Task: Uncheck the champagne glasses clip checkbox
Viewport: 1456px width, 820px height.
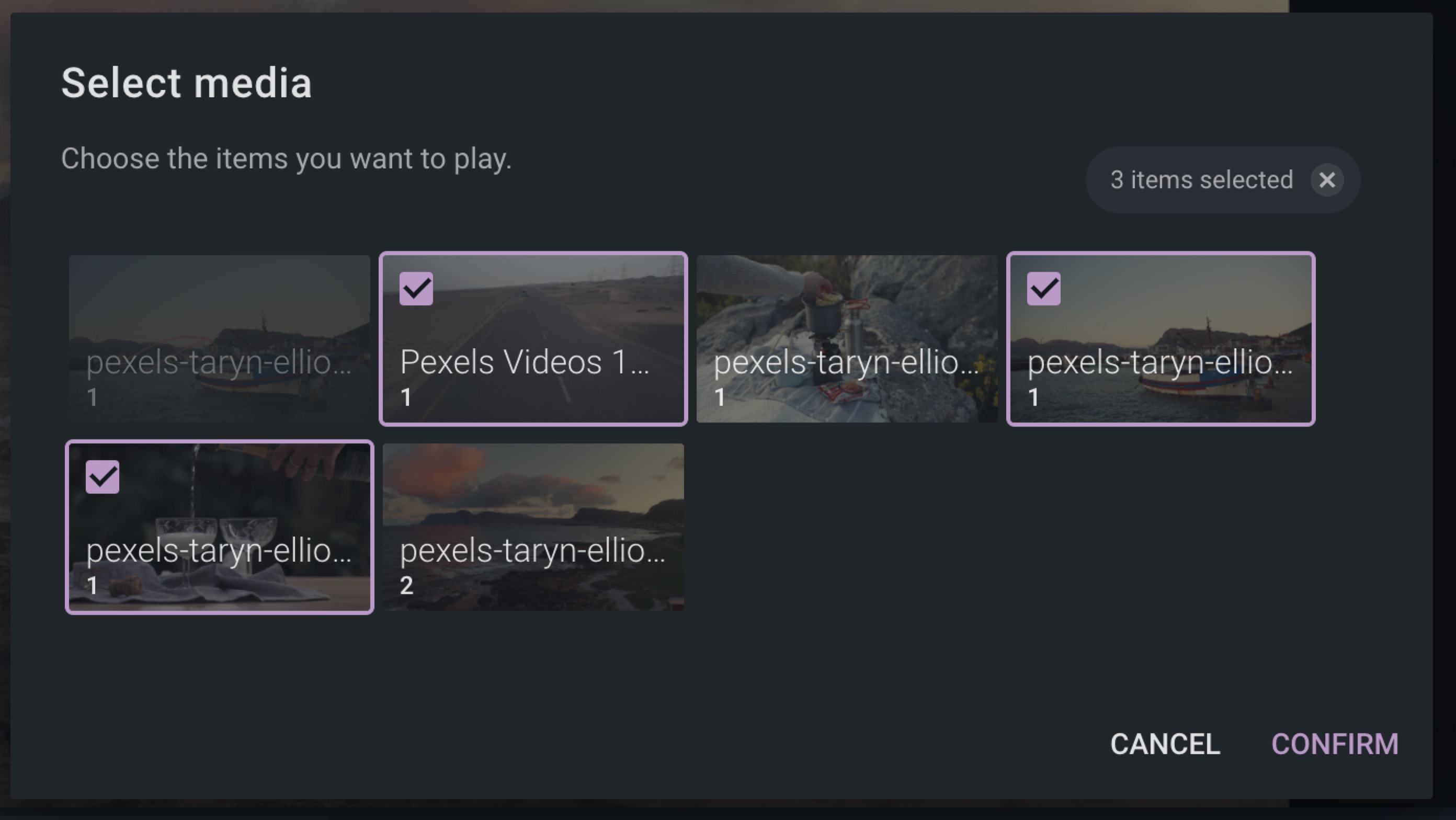Action: point(103,477)
